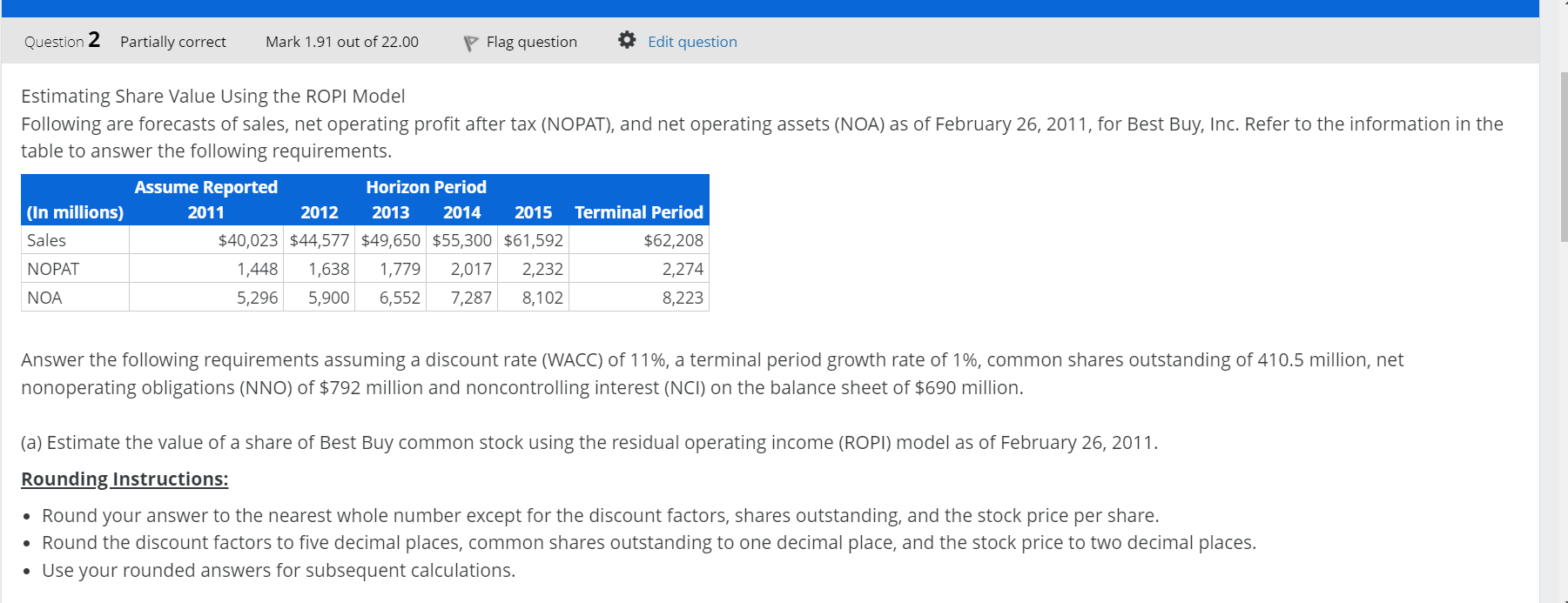Click the Question 2 label
Viewport: 1568px width, 603px height.
(62, 41)
